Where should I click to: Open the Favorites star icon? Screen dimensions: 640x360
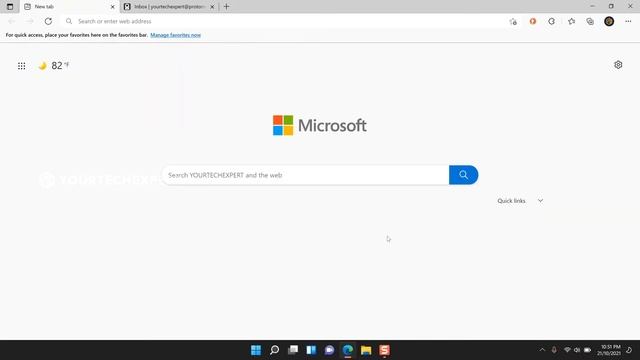571,21
